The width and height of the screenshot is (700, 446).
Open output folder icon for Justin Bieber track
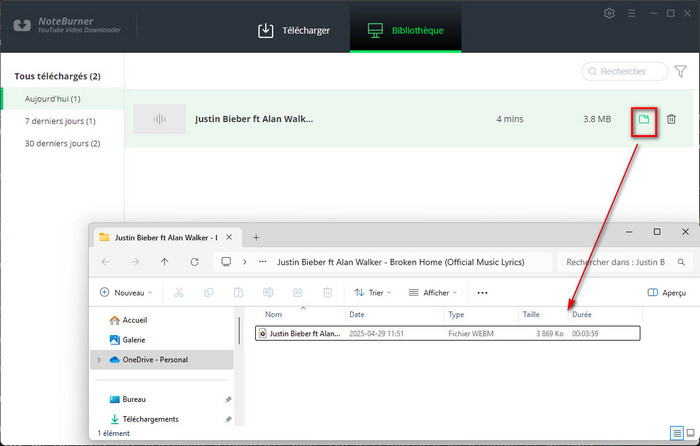coord(644,119)
